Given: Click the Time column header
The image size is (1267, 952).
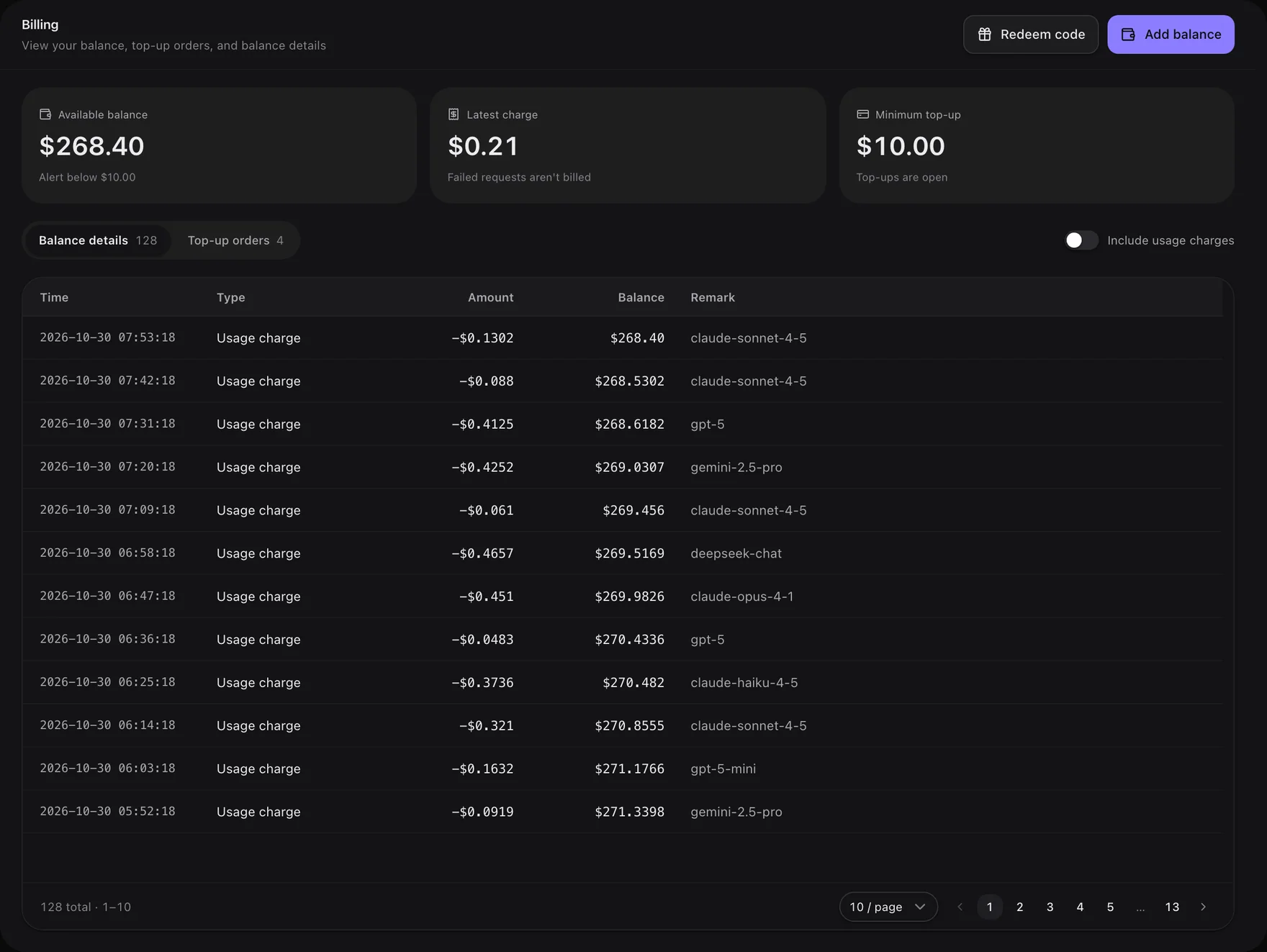Looking at the screenshot, I should 54,297.
